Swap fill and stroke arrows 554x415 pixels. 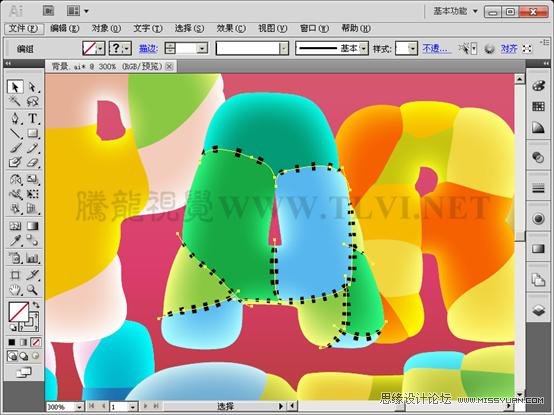point(36,304)
